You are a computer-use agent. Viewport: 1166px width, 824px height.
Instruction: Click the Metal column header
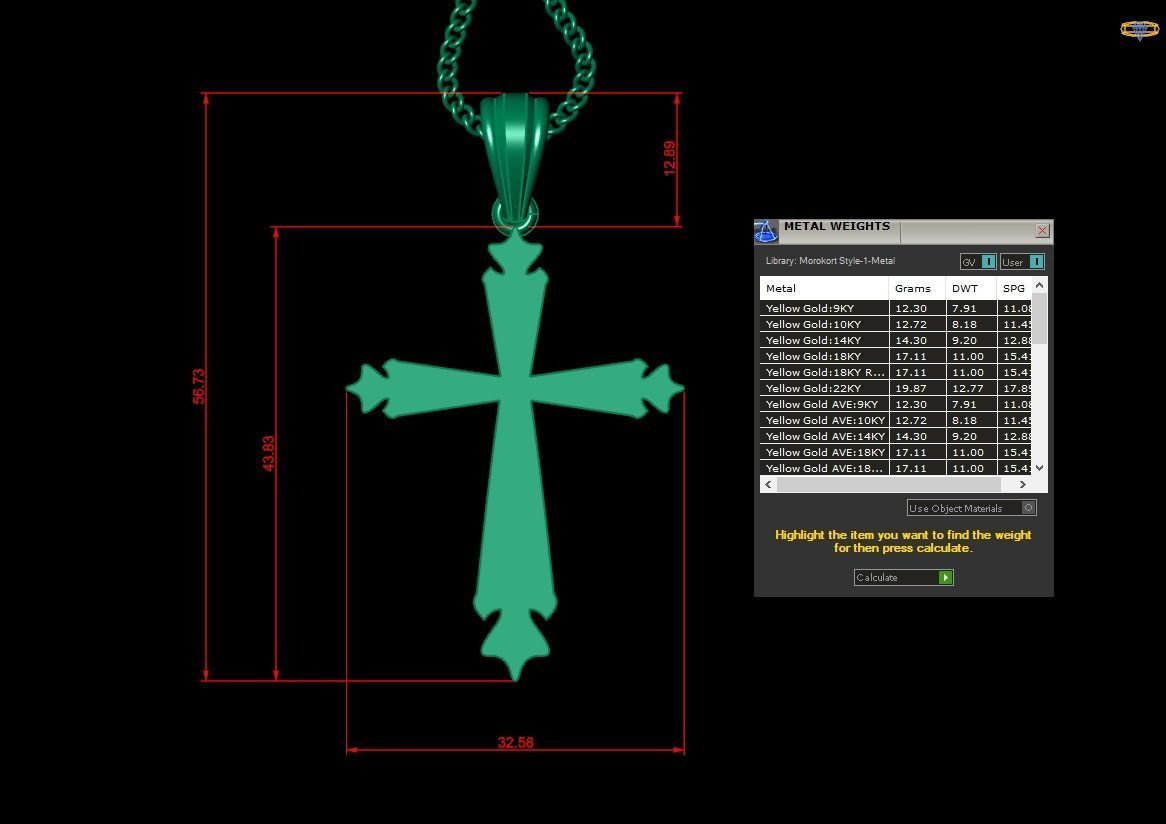(x=824, y=289)
